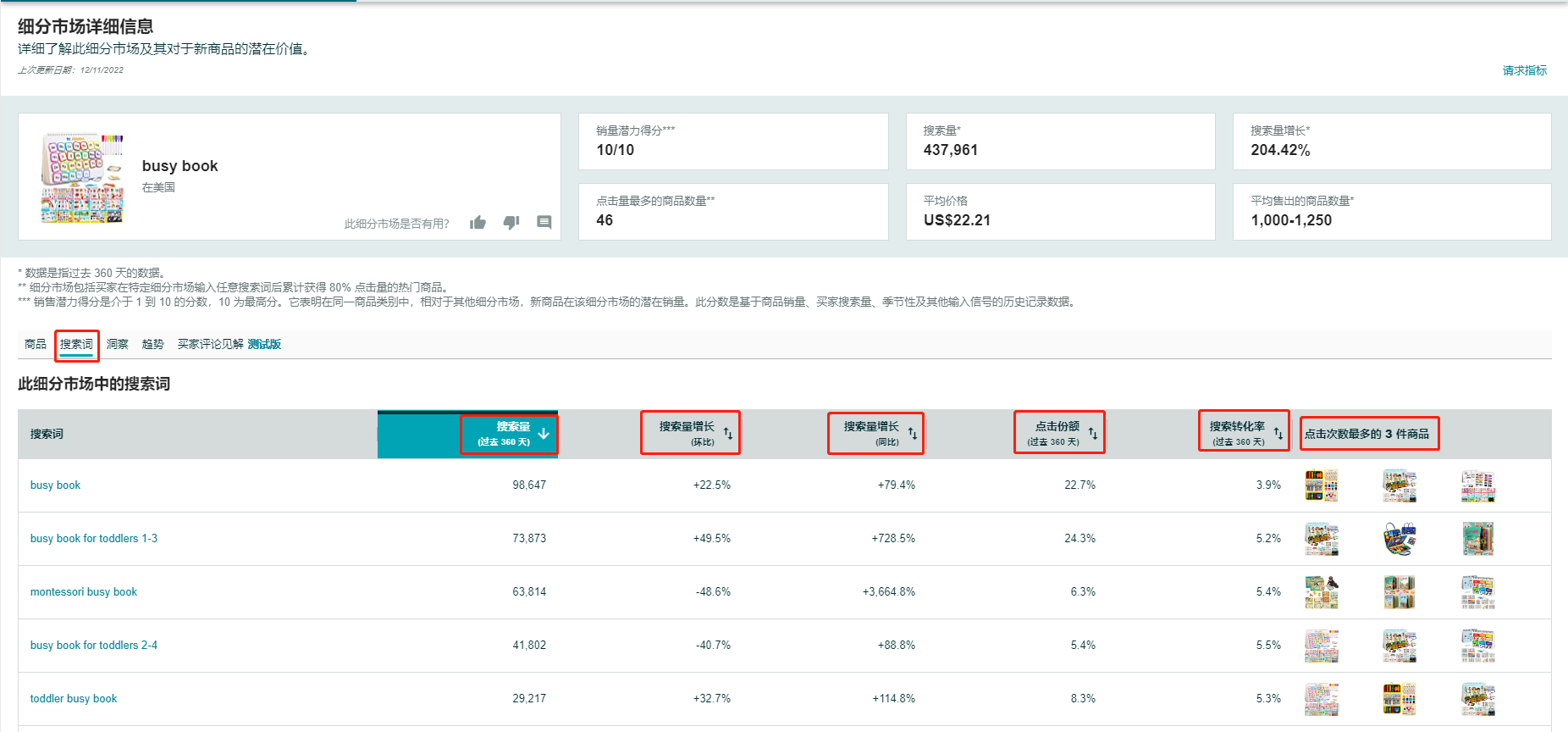Click the 请求指标 link
The width and height of the screenshot is (1568, 732).
tap(1525, 70)
